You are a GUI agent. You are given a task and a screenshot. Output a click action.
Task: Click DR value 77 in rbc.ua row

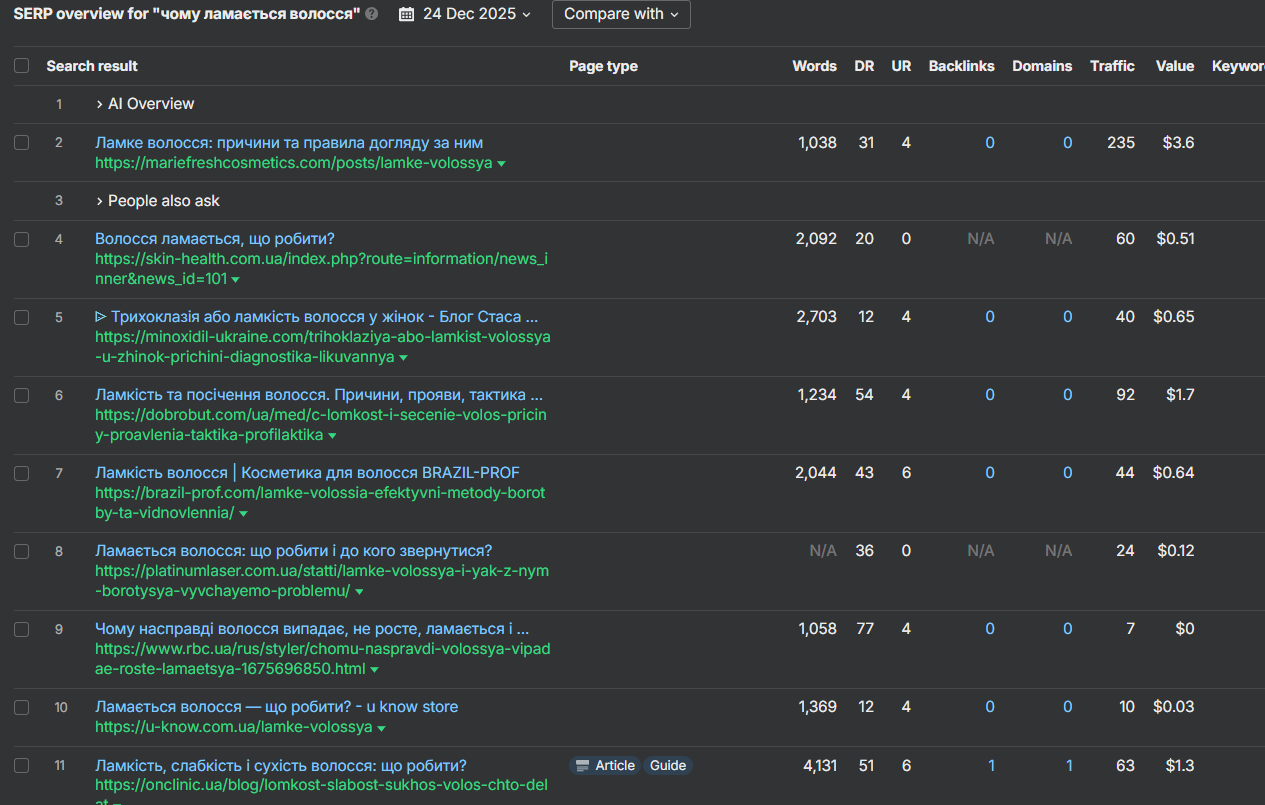(x=865, y=629)
